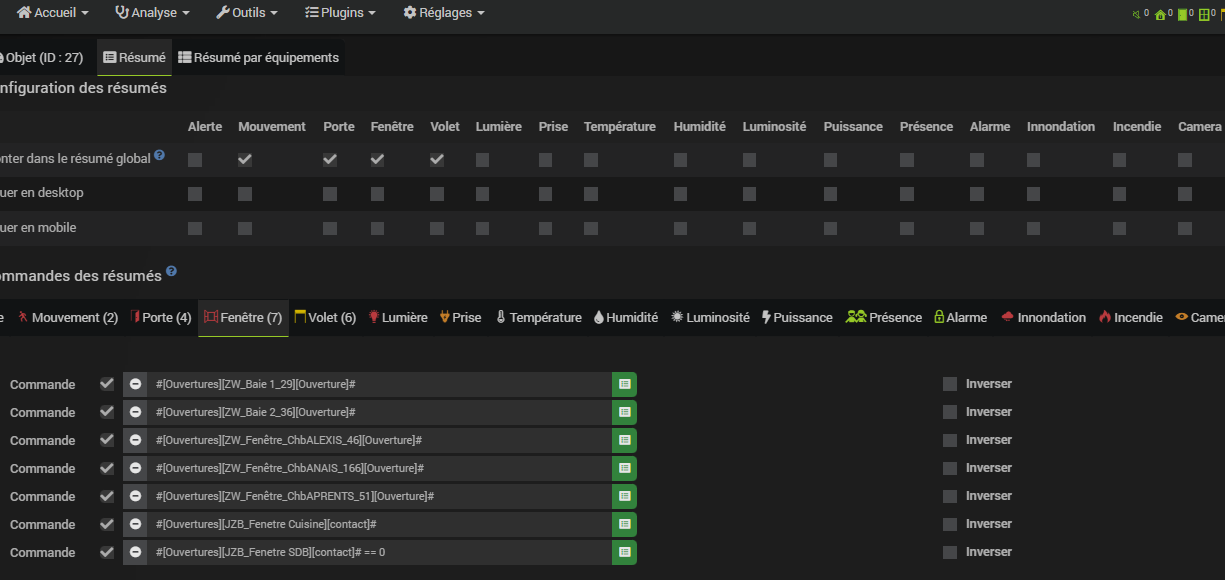1225x580 pixels.
Task: Remove the ZW_Baie 2_36 command with minus icon
Action: (135, 412)
